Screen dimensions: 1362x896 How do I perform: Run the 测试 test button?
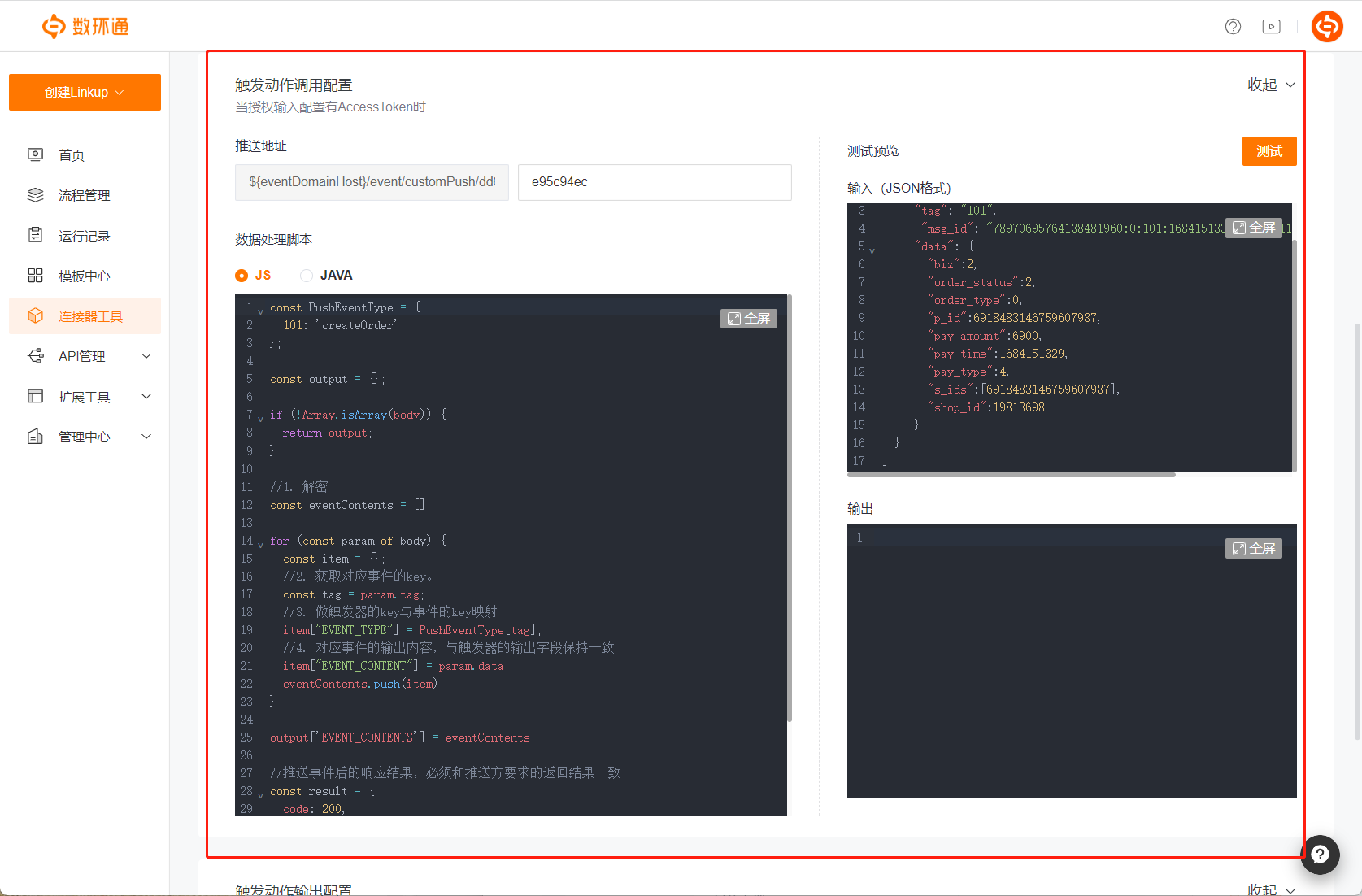point(1269,151)
